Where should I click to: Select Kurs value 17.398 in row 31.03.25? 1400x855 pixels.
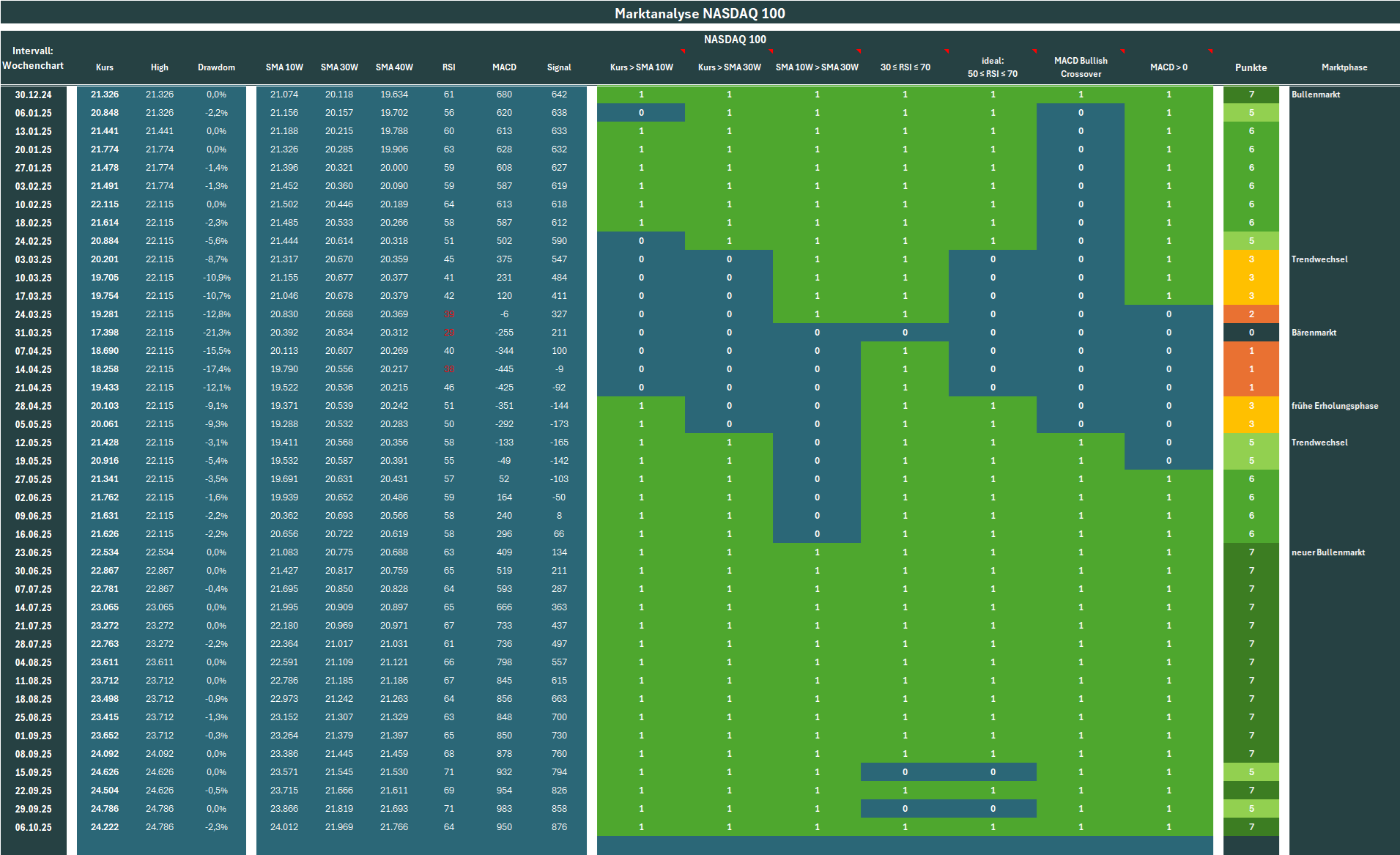(x=105, y=333)
